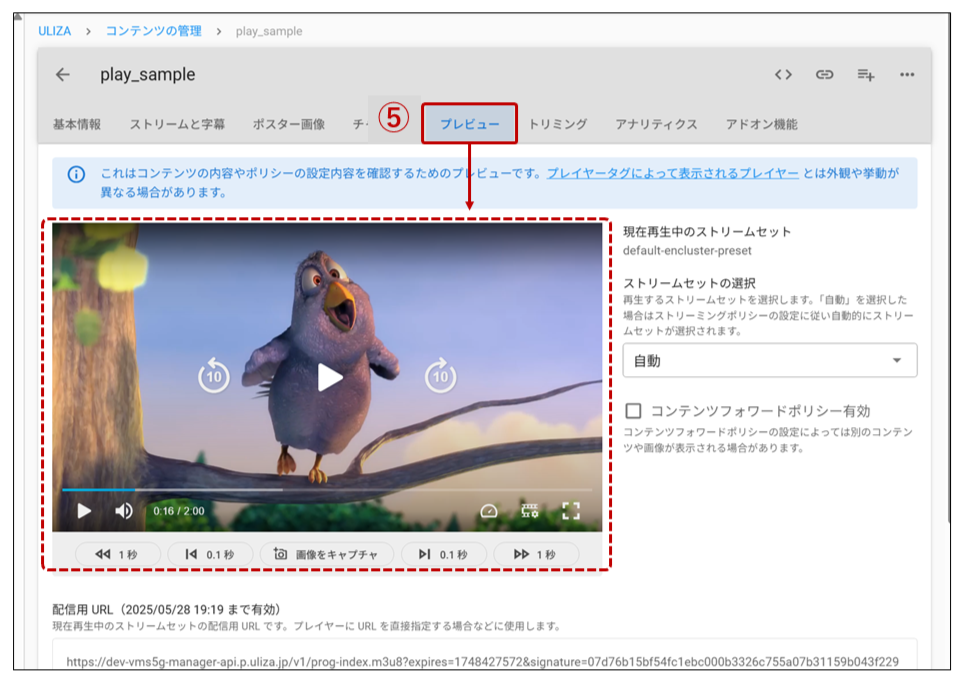Click the 0:16 / 2:00 time display
The width and height of the screenshot is (962, 677).
click(x=179, y=511)
